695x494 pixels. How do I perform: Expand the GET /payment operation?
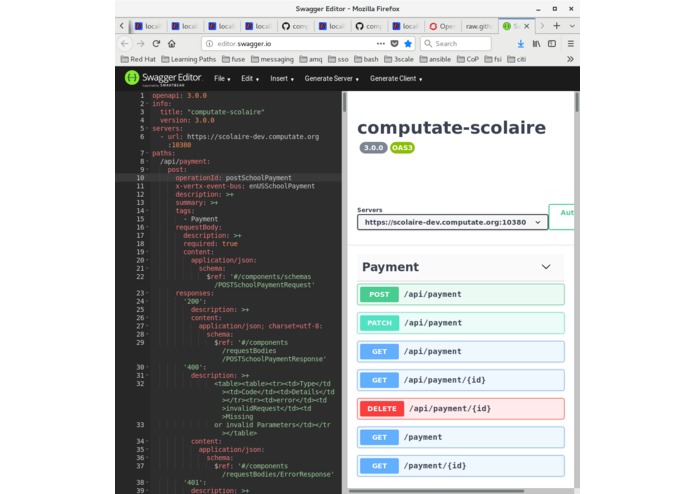[461, 437]
